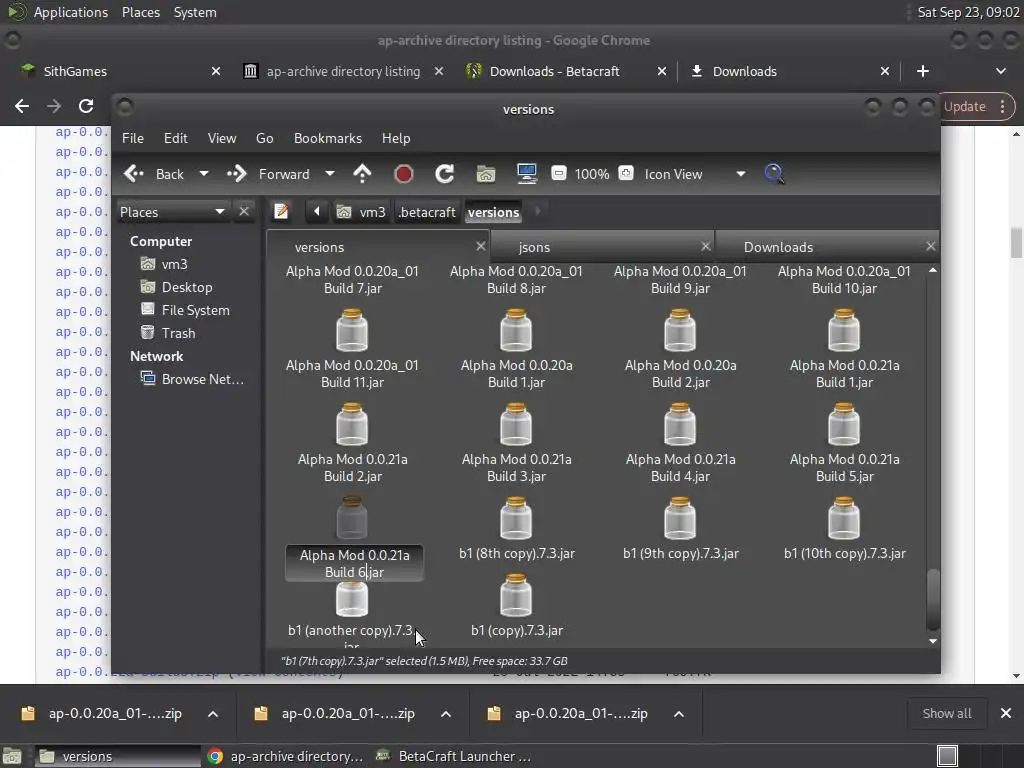This screenshot has width=1024, height=768.
Task: Click the zoom out minus icon
Action: (x=559, y=174)
